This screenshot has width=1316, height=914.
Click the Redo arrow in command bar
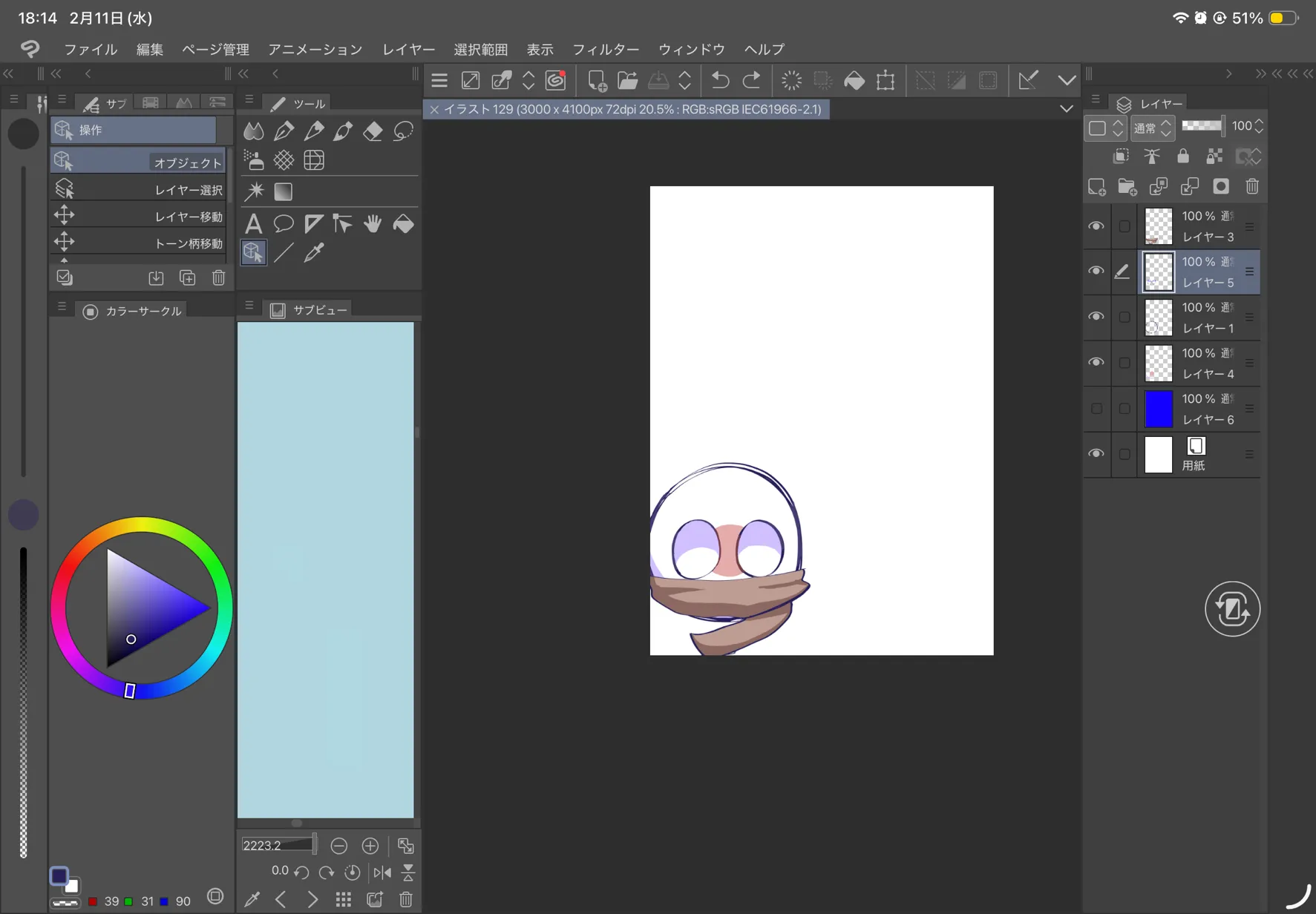751,80
